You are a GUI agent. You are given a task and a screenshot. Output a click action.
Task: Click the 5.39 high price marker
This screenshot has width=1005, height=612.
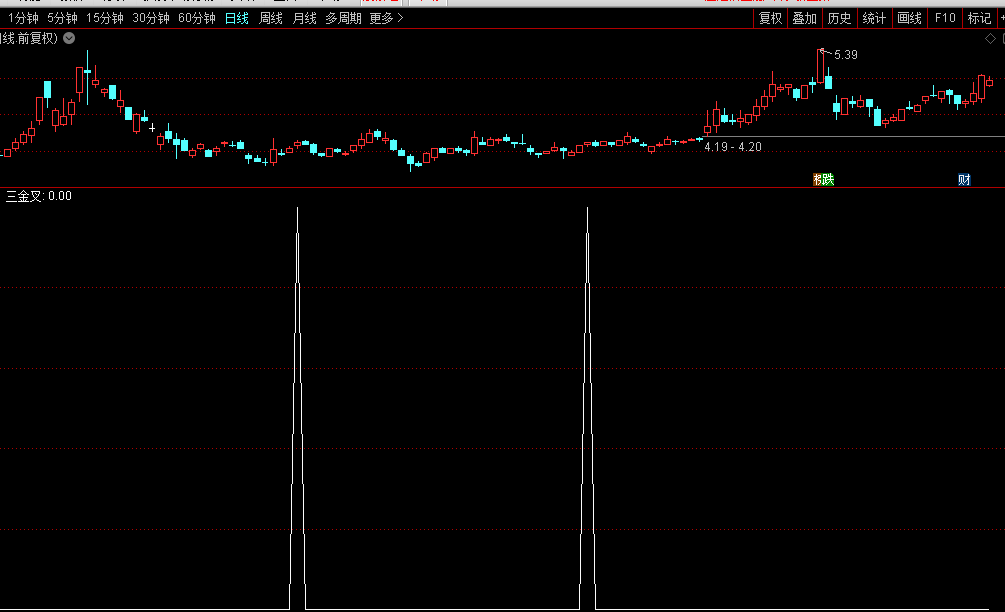845,55
